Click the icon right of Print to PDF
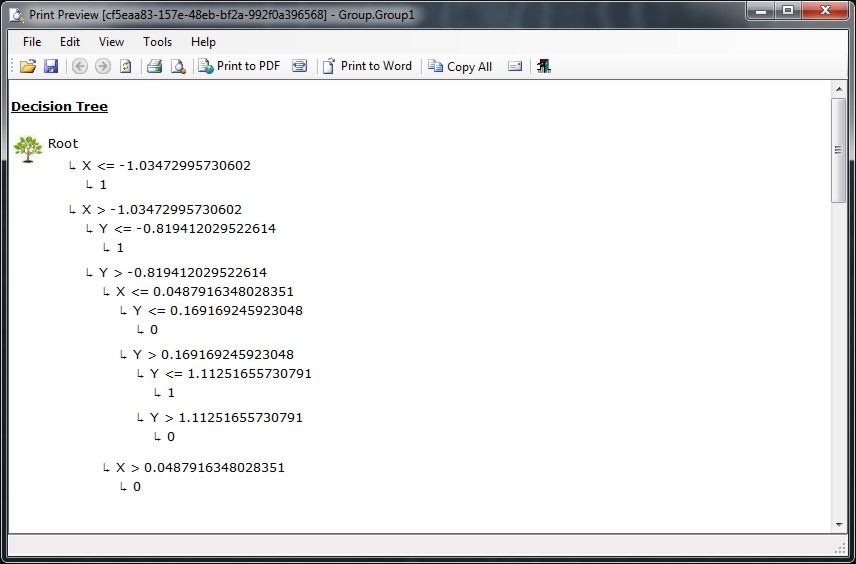 click(x=299, y=67)
